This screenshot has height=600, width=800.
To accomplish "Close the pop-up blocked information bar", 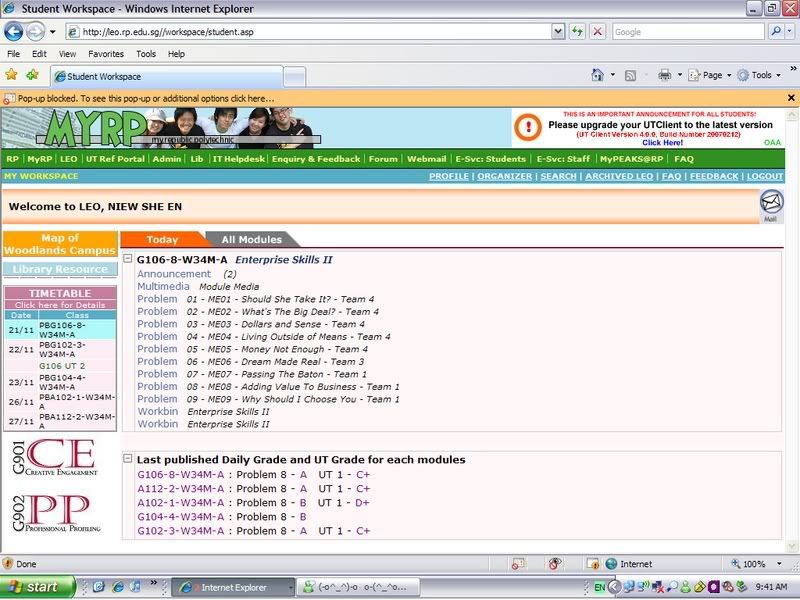I will point(791,98).
